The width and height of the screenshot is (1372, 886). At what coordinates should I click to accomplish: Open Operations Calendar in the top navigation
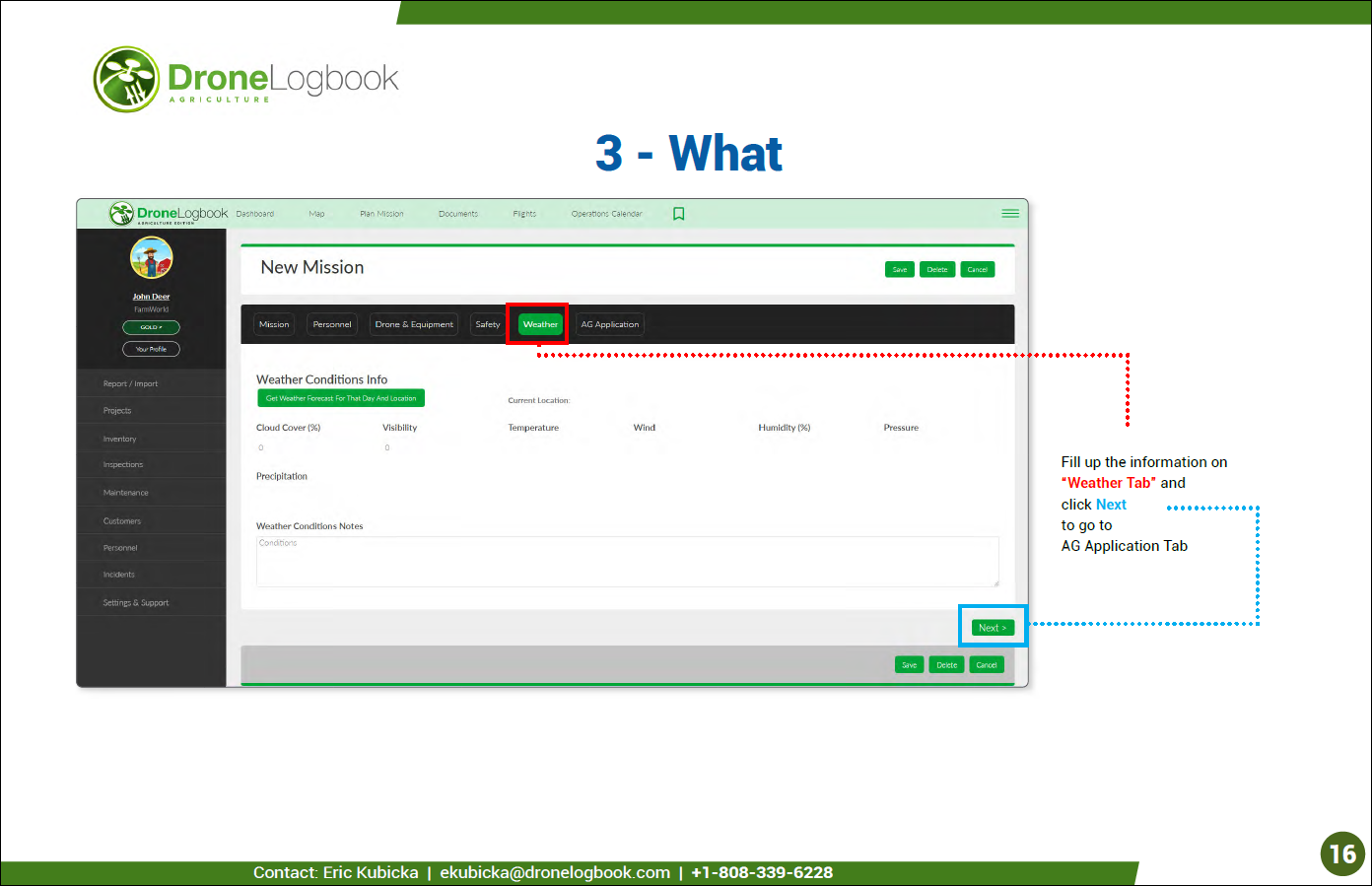pyautogui.click(x=607, y=214)
